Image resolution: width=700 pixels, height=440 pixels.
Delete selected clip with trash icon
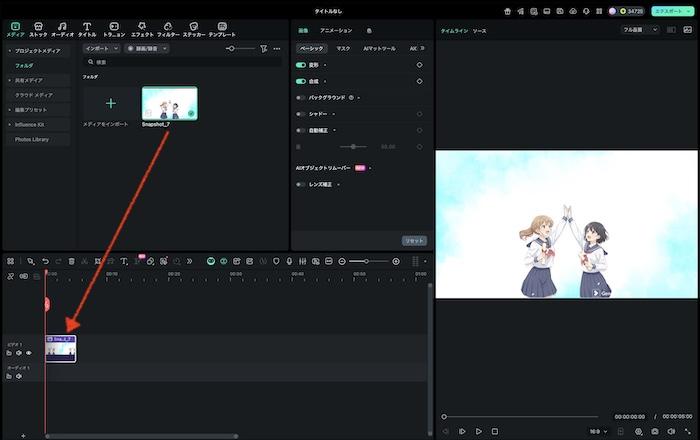pos(71,262)
